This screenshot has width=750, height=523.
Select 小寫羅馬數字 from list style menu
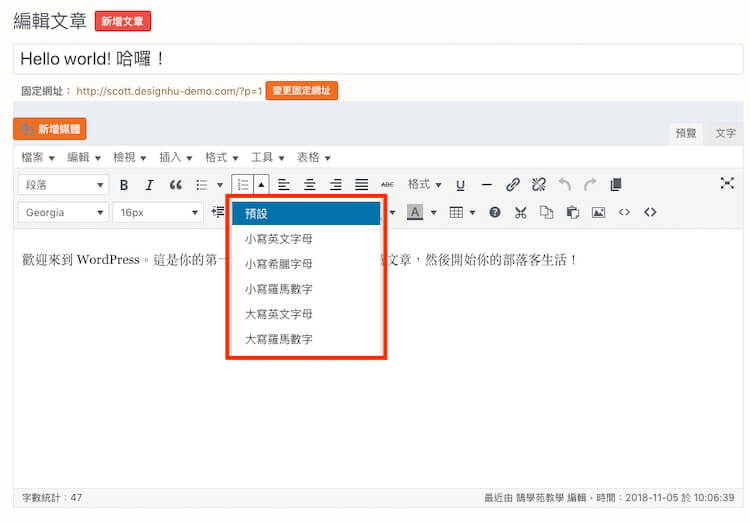[279, 289]
